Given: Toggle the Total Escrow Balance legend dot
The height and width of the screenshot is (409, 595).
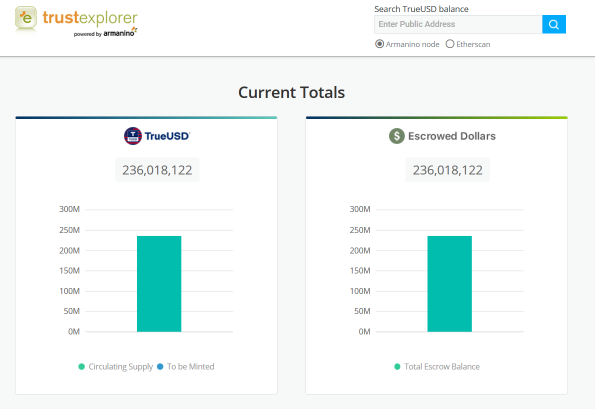Looking at the screenshot, I should click(397, 367).
